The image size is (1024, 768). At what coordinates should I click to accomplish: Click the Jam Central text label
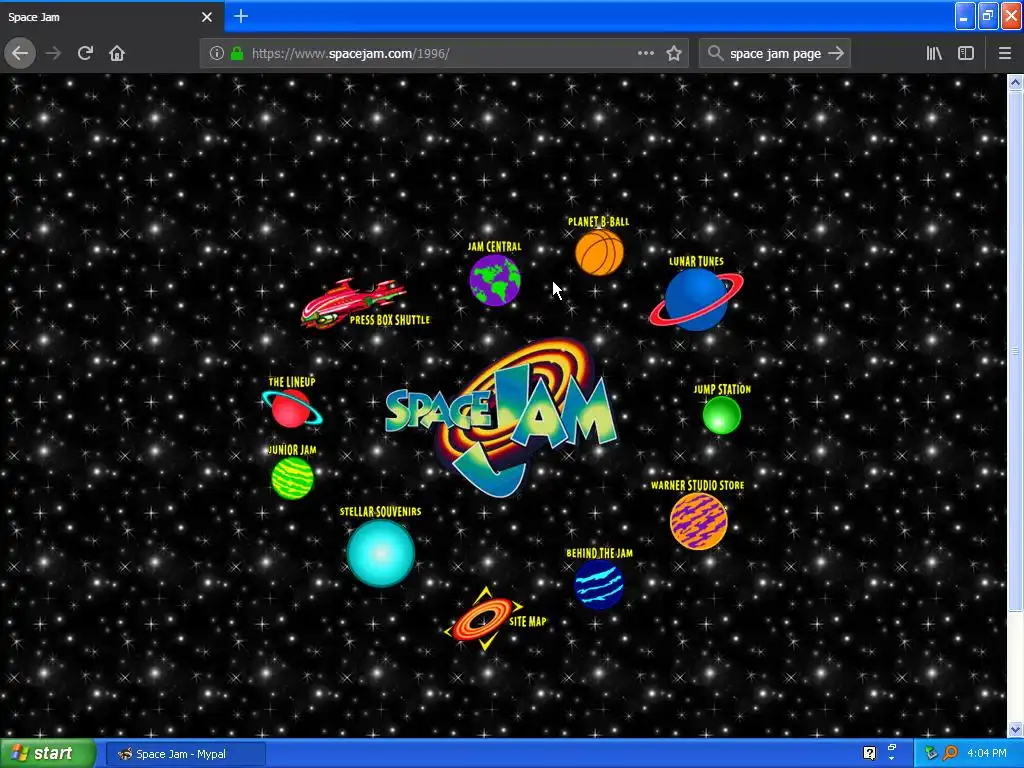click(494, 247)
